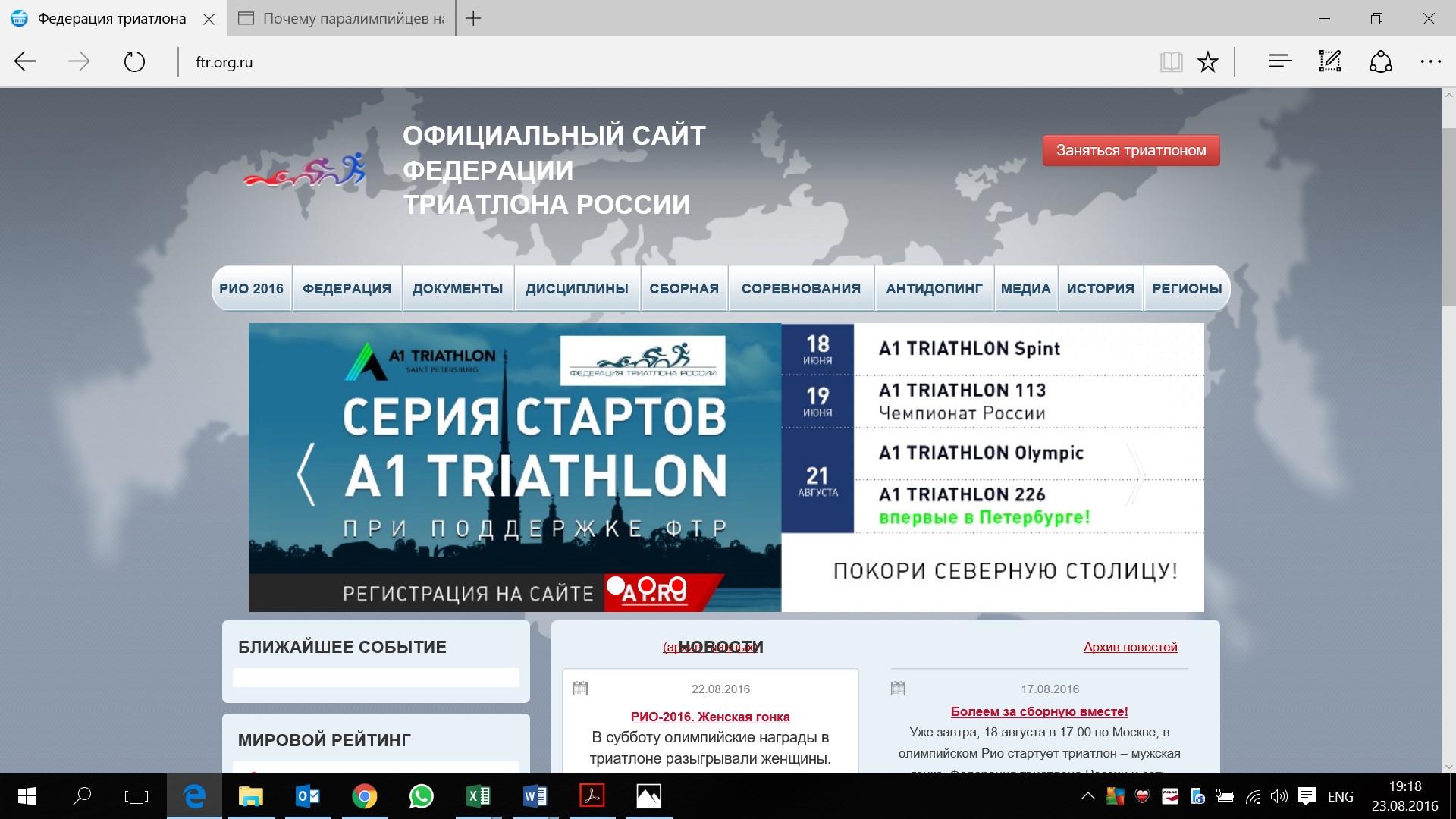The height and width of the screenshot is (819, 1456).
Task: Open Excel from taskbar
Action: click(479, 796)
